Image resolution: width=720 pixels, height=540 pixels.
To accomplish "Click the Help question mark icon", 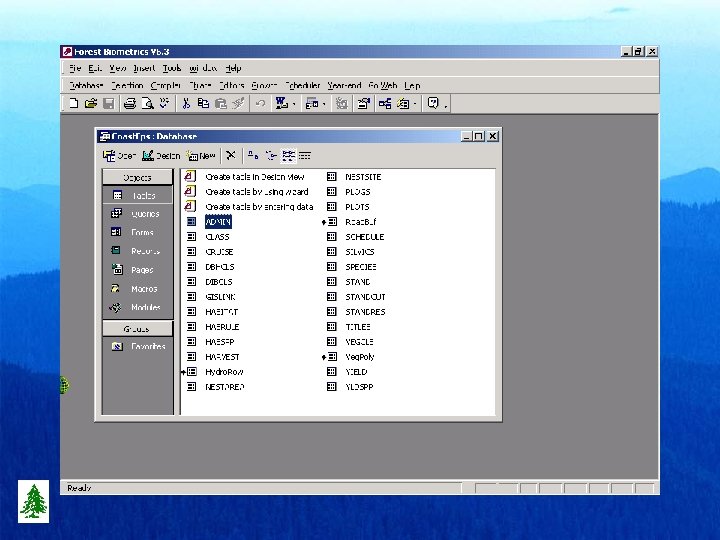I will coord(433,103).
